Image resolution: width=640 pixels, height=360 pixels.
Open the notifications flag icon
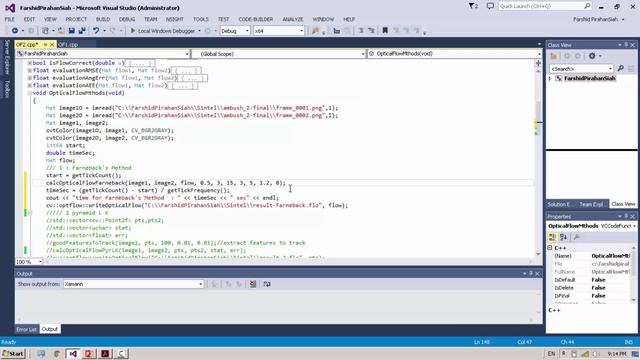[x=473, y=6]
